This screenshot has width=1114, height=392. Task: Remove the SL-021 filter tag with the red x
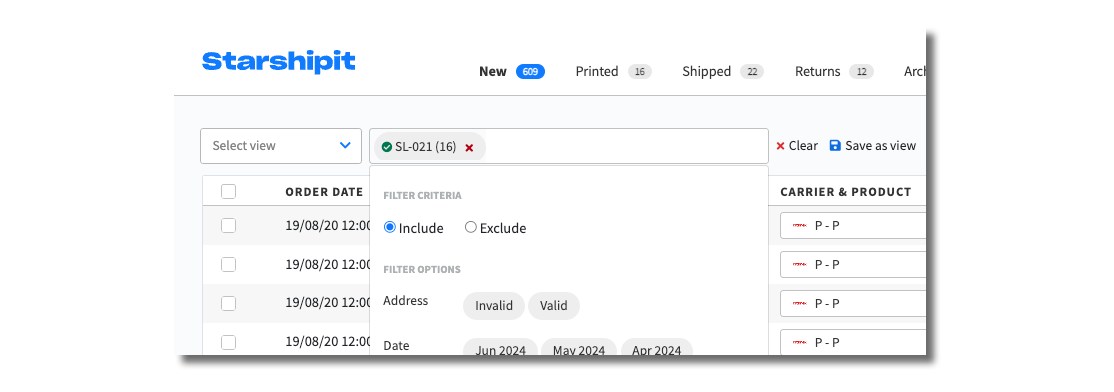tap(469, 147)
